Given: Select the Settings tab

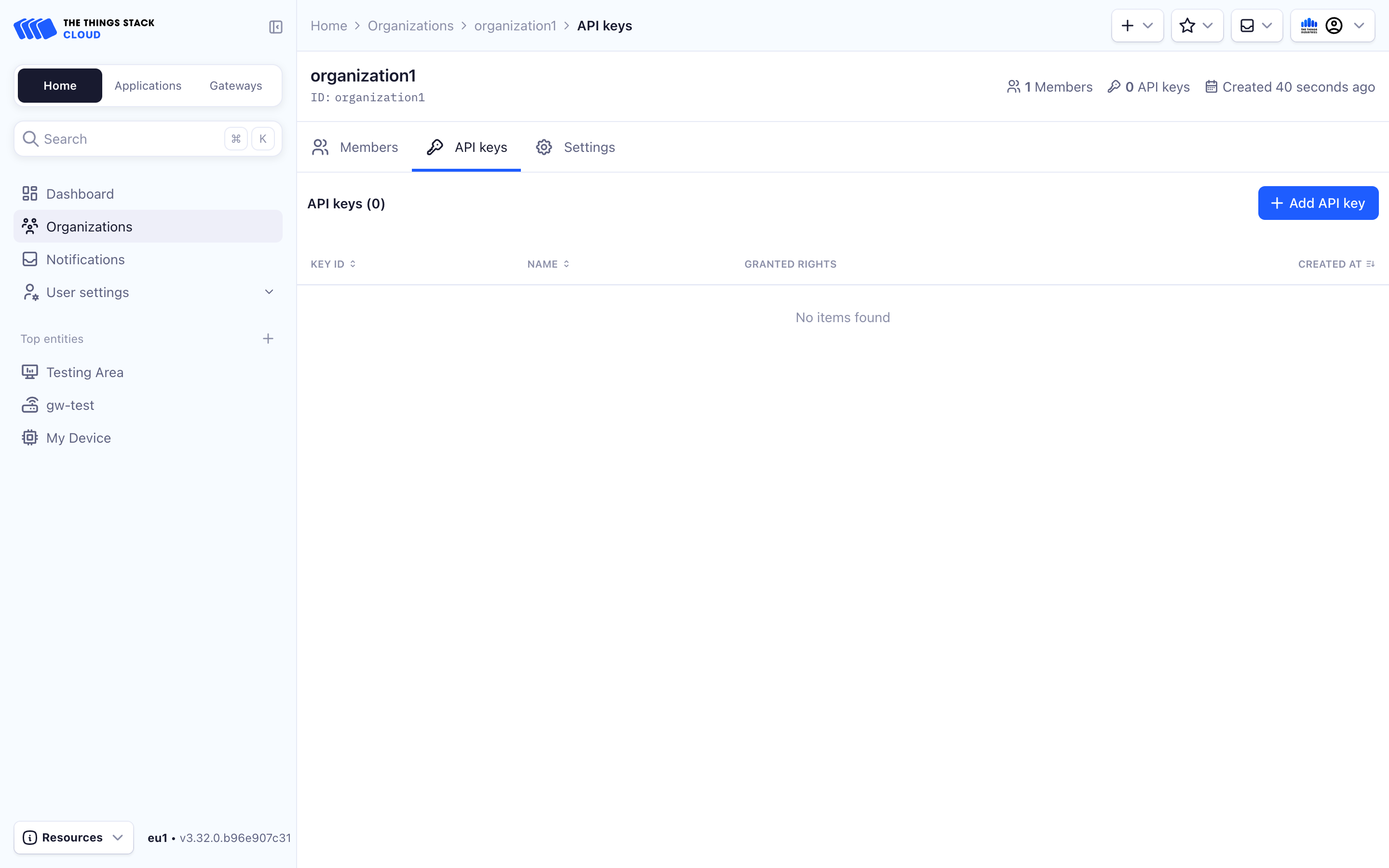Looking at the screenshot, I should pyautogui.click(x=575, y=147).
